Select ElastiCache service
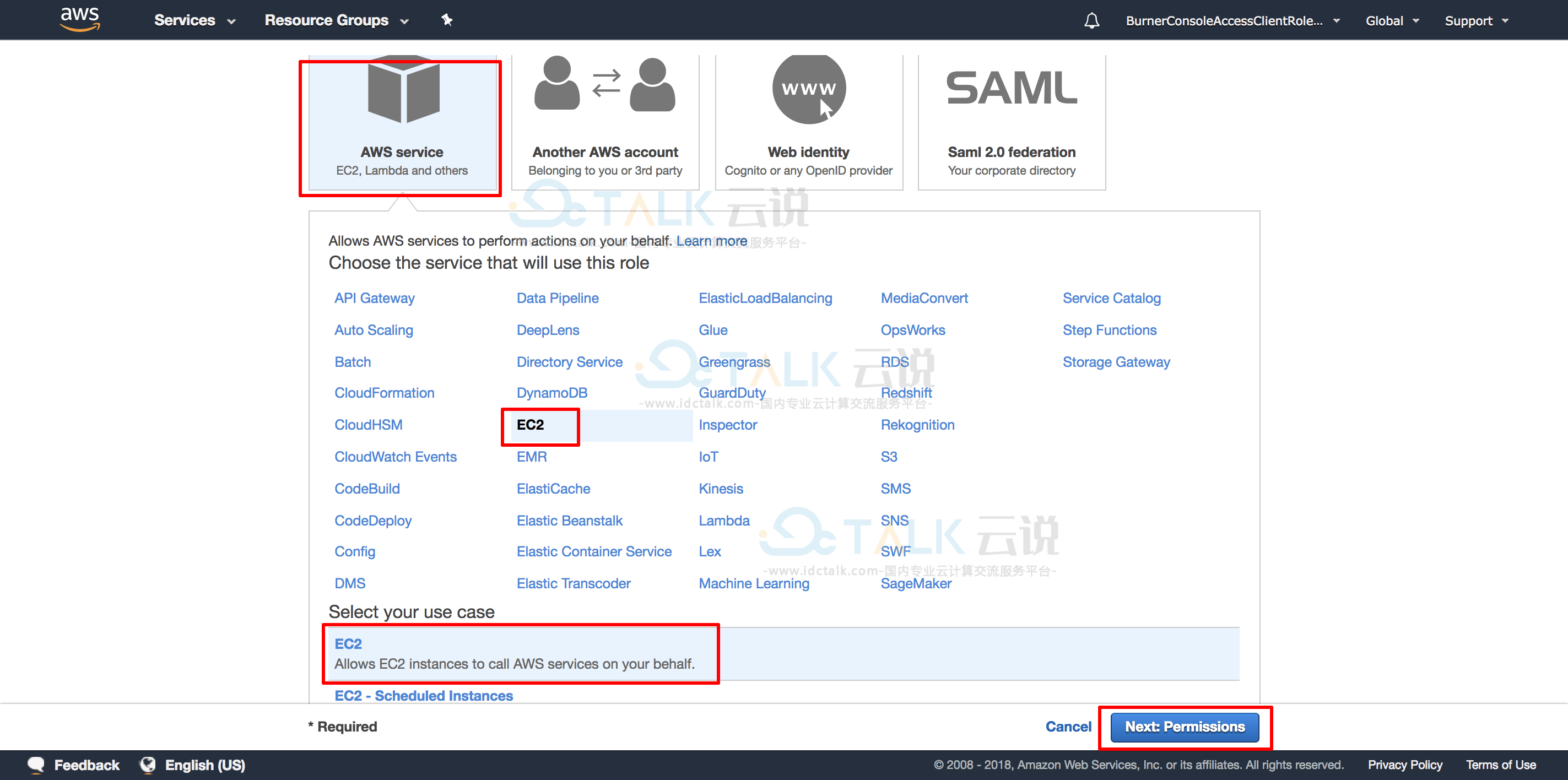Screen dimensions: 1568x780 pos(553,489)
